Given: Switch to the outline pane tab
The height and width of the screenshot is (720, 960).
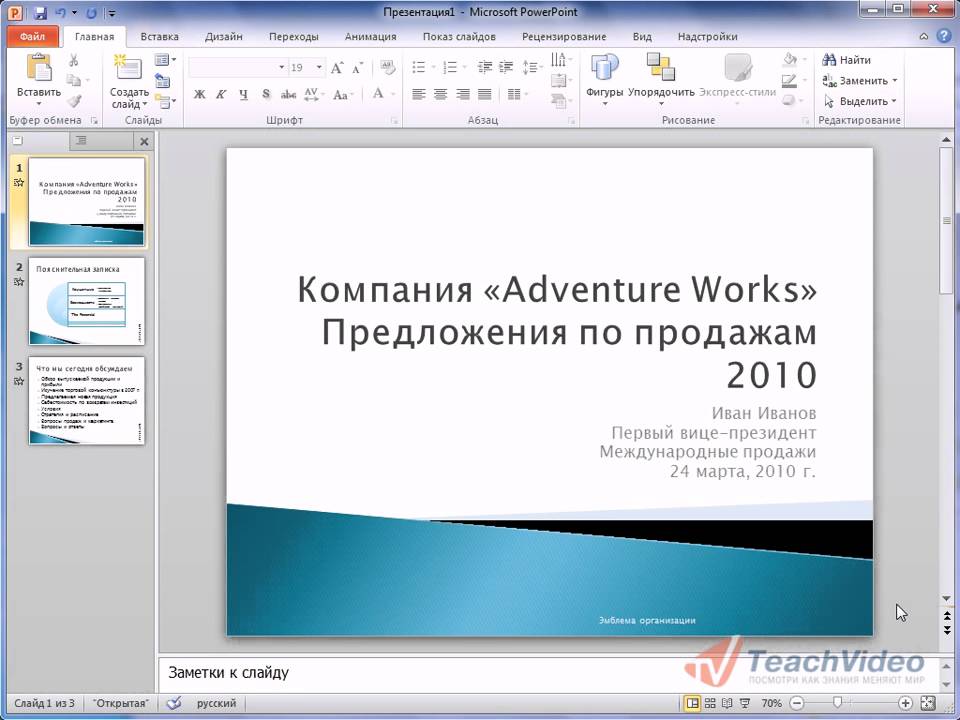Looking at the screenshot, I should [81, 141].
